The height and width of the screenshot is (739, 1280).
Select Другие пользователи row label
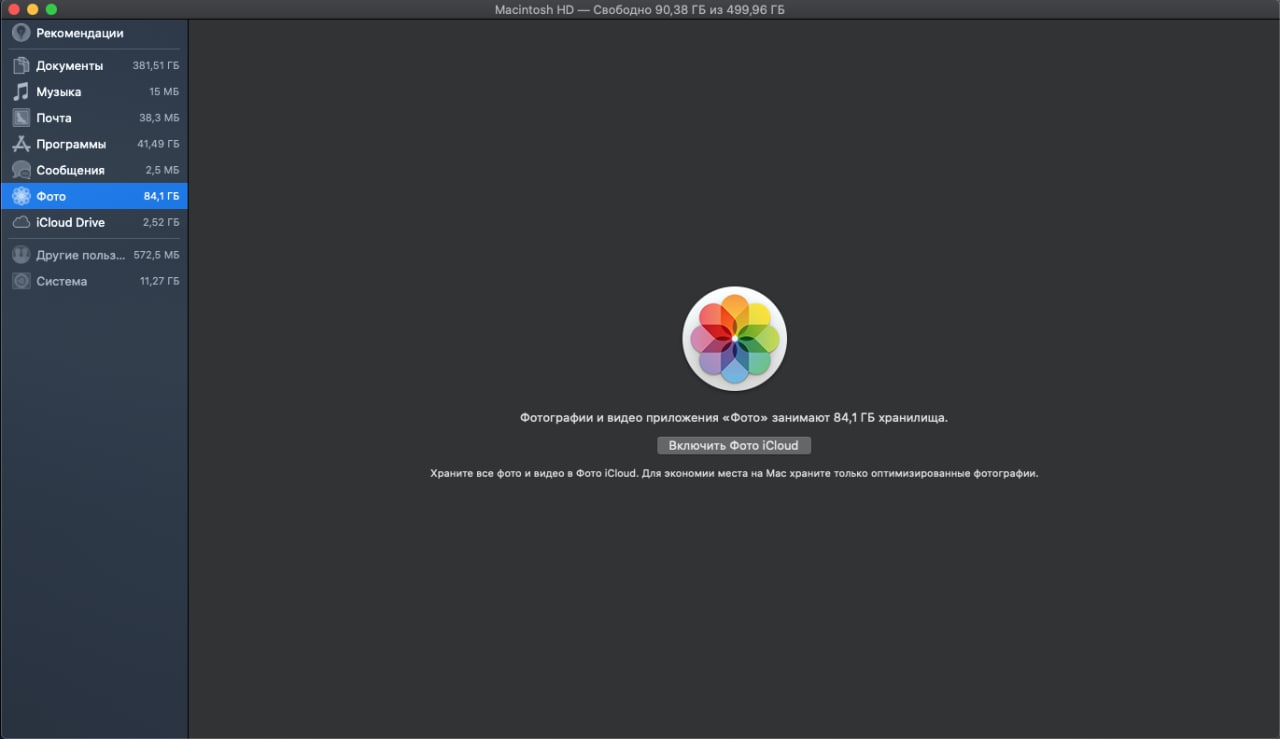click(x=81, y=255)
